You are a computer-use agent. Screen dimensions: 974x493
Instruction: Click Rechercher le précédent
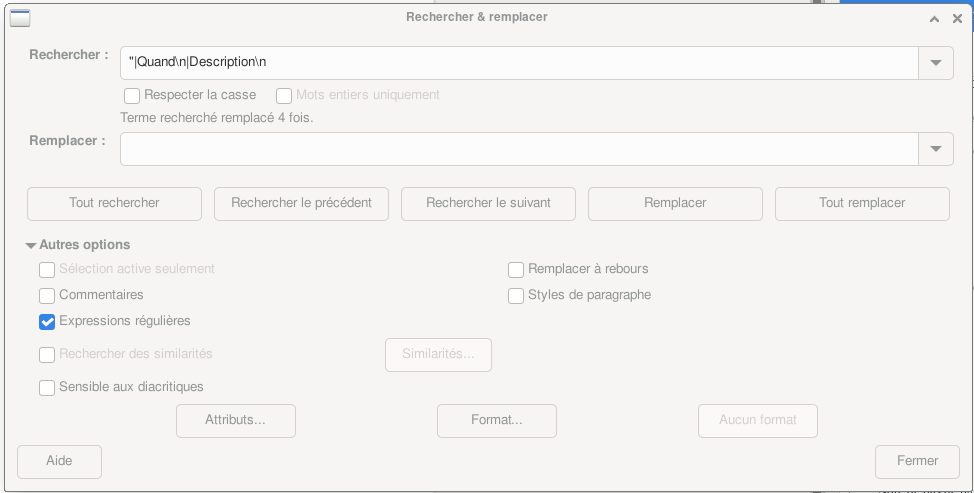coord(301,204)
